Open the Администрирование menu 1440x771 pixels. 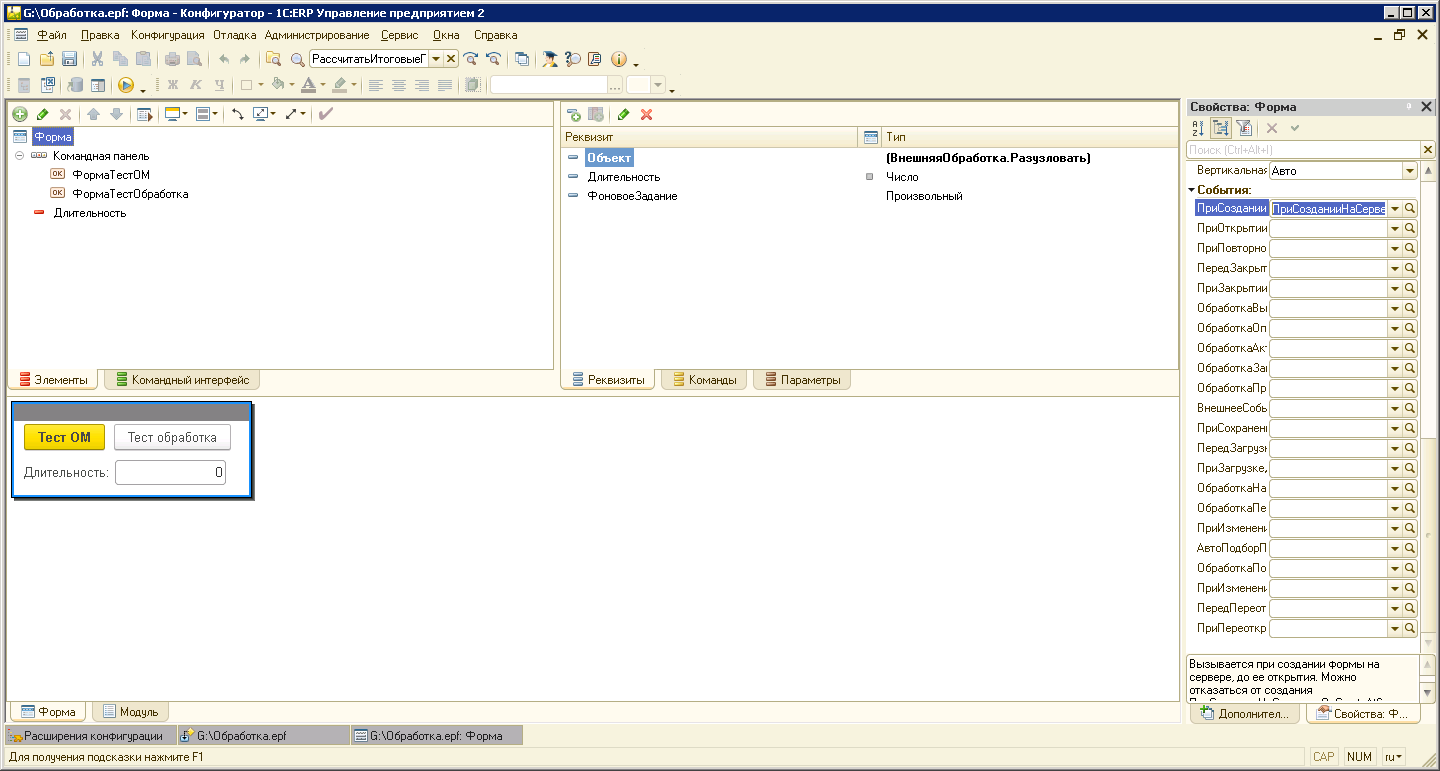(317, 35)
